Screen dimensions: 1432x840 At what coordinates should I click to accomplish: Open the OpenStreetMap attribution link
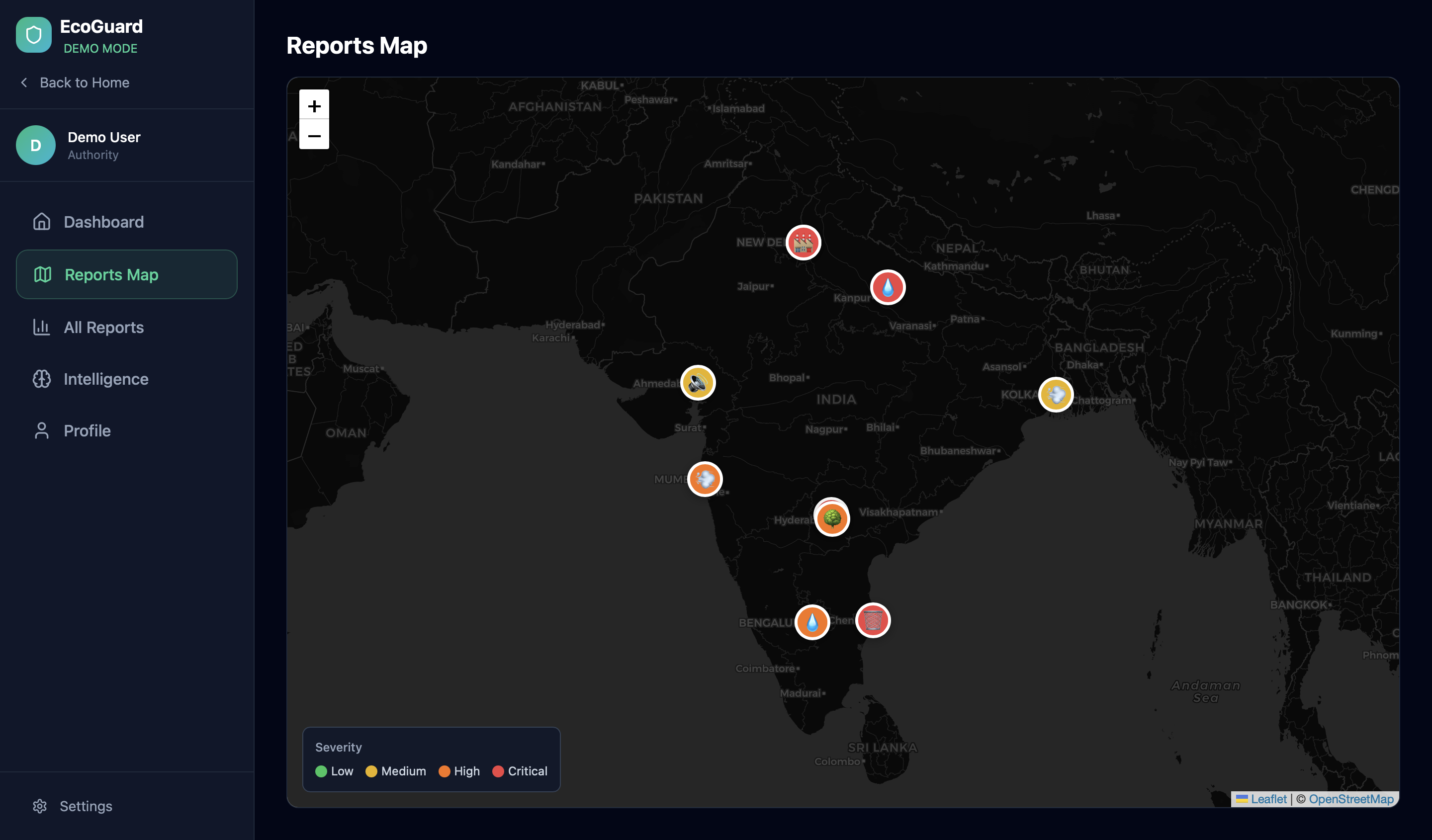click(x=1351, y=799)
